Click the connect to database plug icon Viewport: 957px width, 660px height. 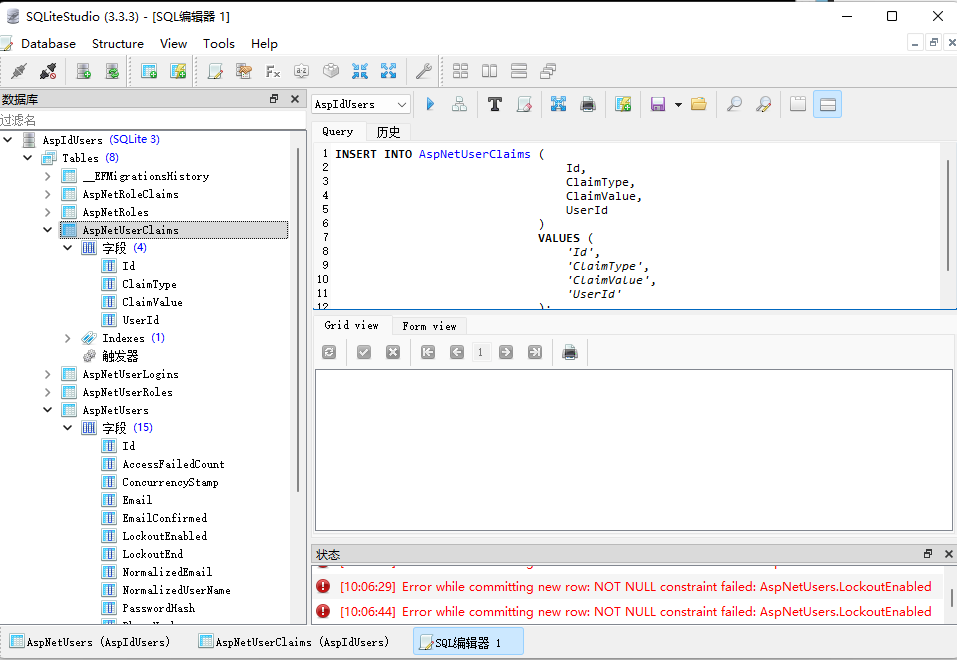tap(19, 71)
